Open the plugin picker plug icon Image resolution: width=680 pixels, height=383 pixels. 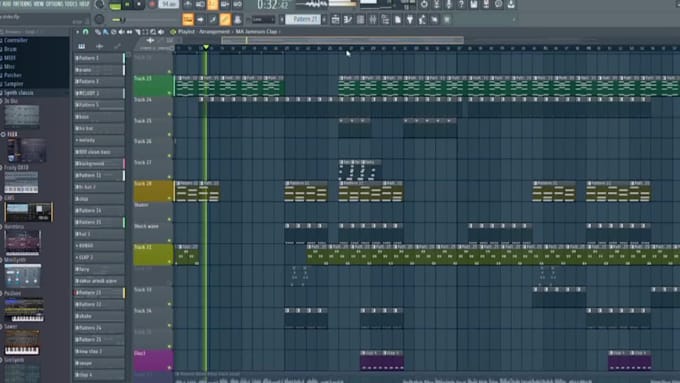pos(410,20)
